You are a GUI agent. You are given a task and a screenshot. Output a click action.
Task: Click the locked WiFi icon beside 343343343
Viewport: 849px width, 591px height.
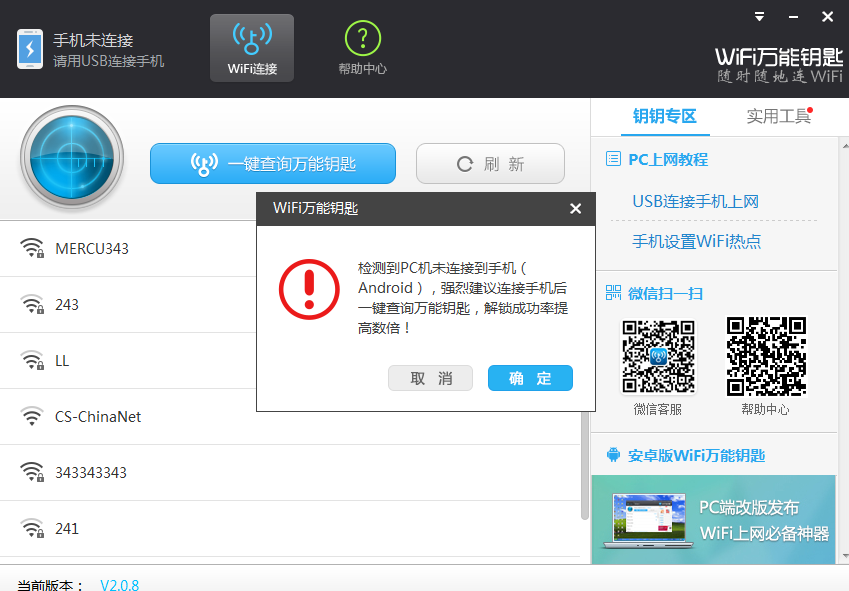tap(32, 472)
